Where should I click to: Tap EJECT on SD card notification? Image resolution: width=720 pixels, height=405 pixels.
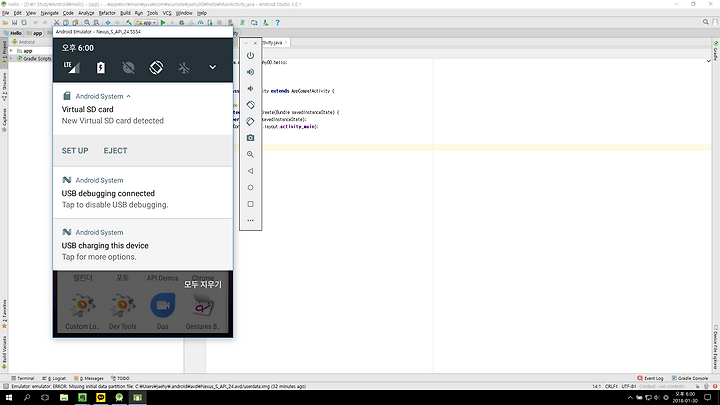pyautogui.click(x=115, y=151)
